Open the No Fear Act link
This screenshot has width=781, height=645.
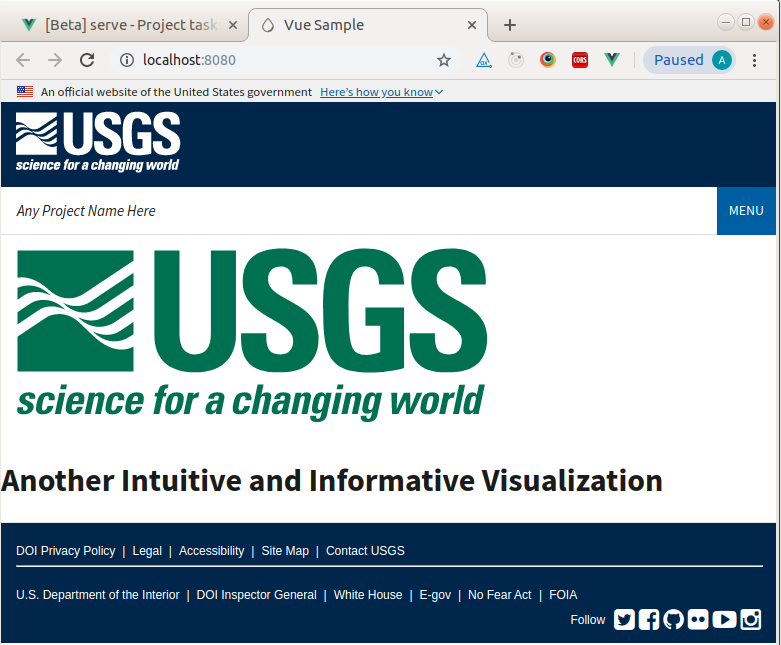[x=500, y=595]
